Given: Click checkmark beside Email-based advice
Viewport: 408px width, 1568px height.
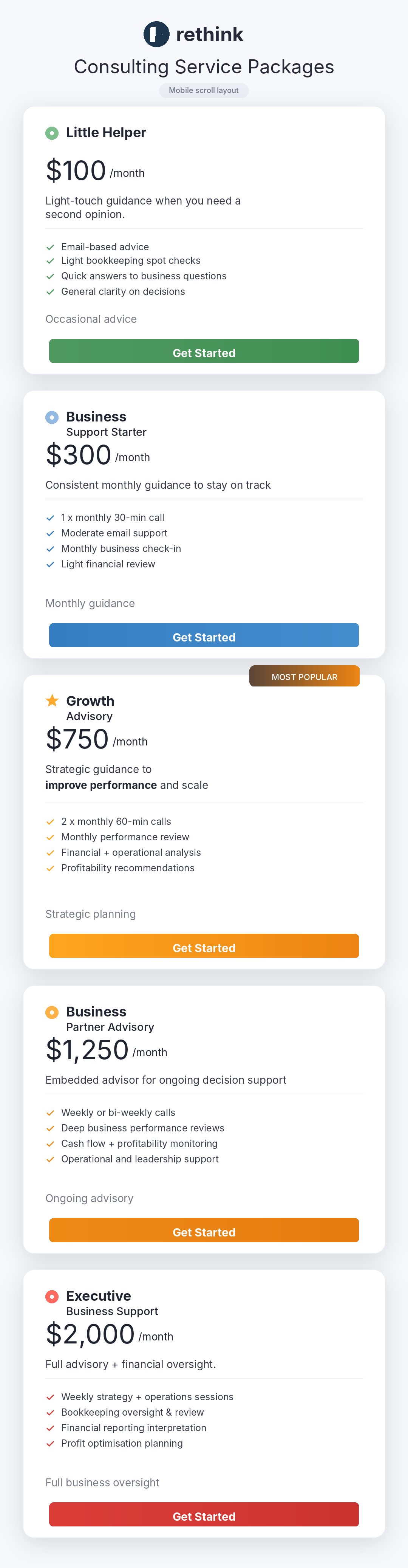Looking at the screenshot, I should click(x=51, y=247).
